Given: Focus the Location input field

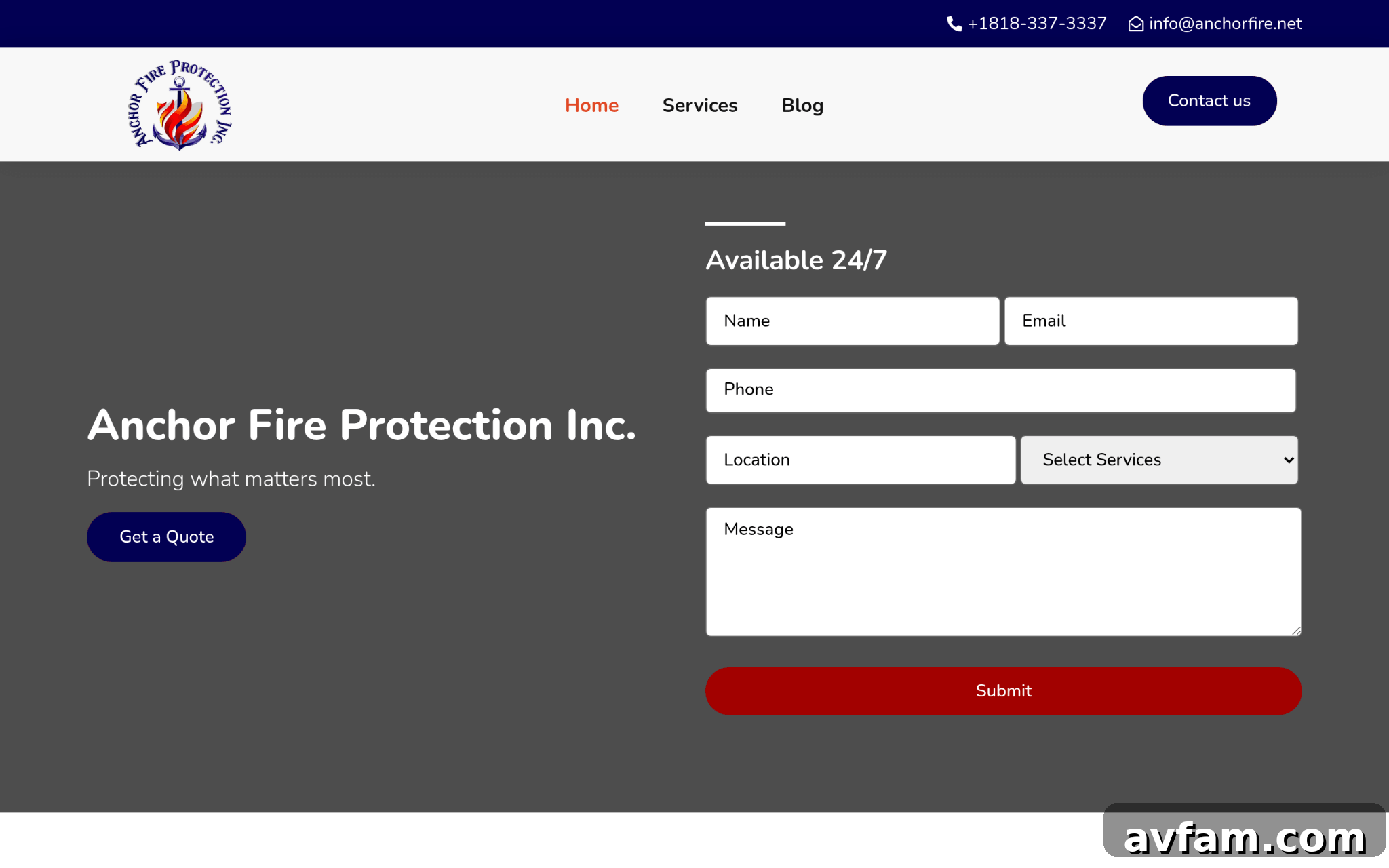Looking at the screenshot, I should 861,460.
